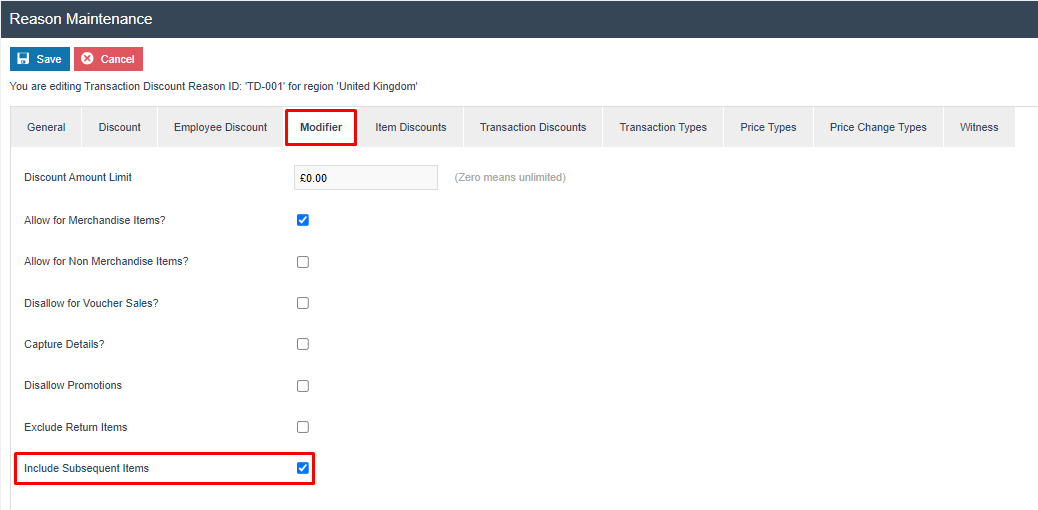The height and width of the screenshot is (510, 1038).
Task: Click the Reason Maintenance page title
Action: tap(81, 19)
